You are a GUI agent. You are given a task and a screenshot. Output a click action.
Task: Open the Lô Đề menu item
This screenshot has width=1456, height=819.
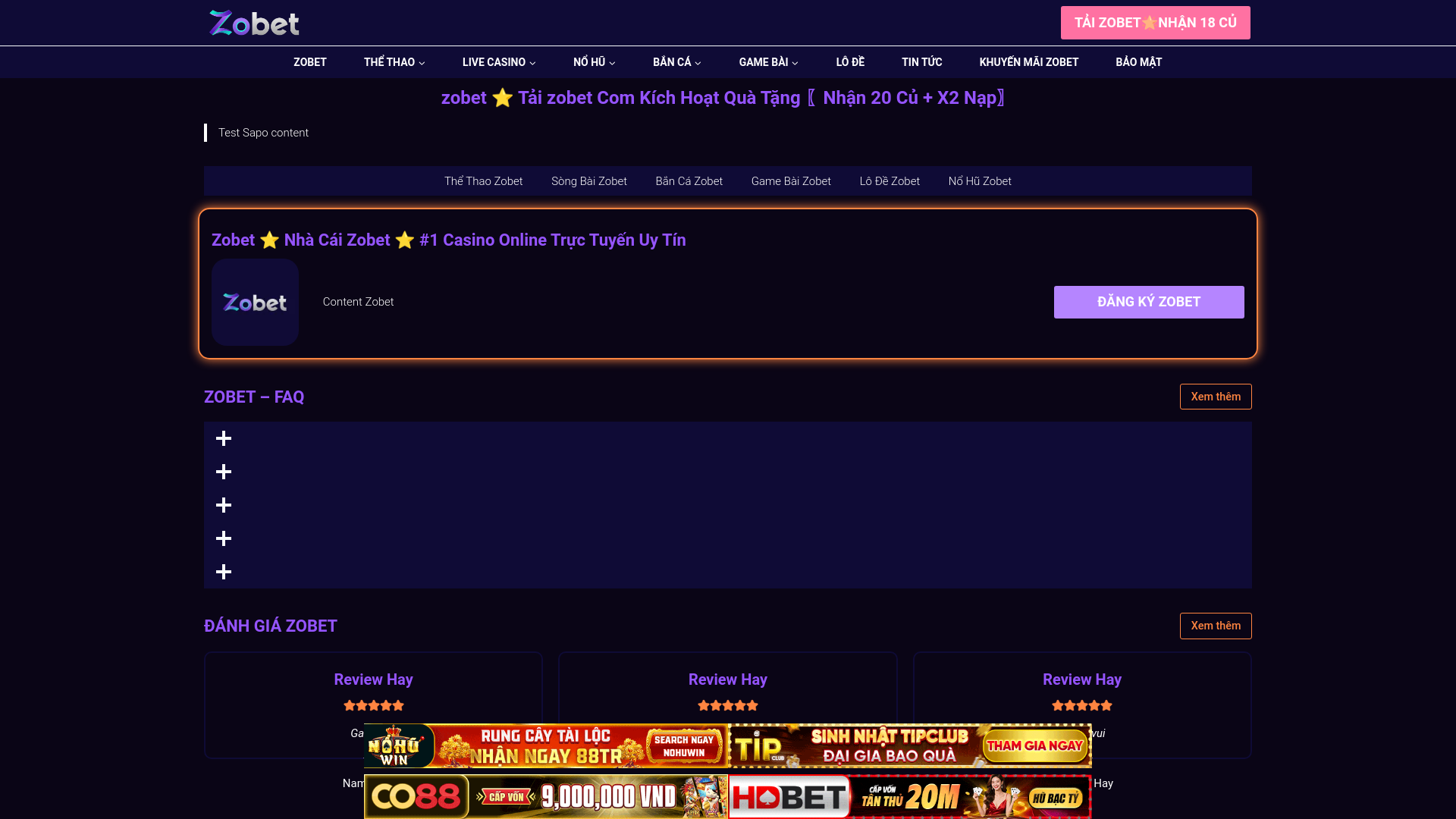click(x=850, y=62)
